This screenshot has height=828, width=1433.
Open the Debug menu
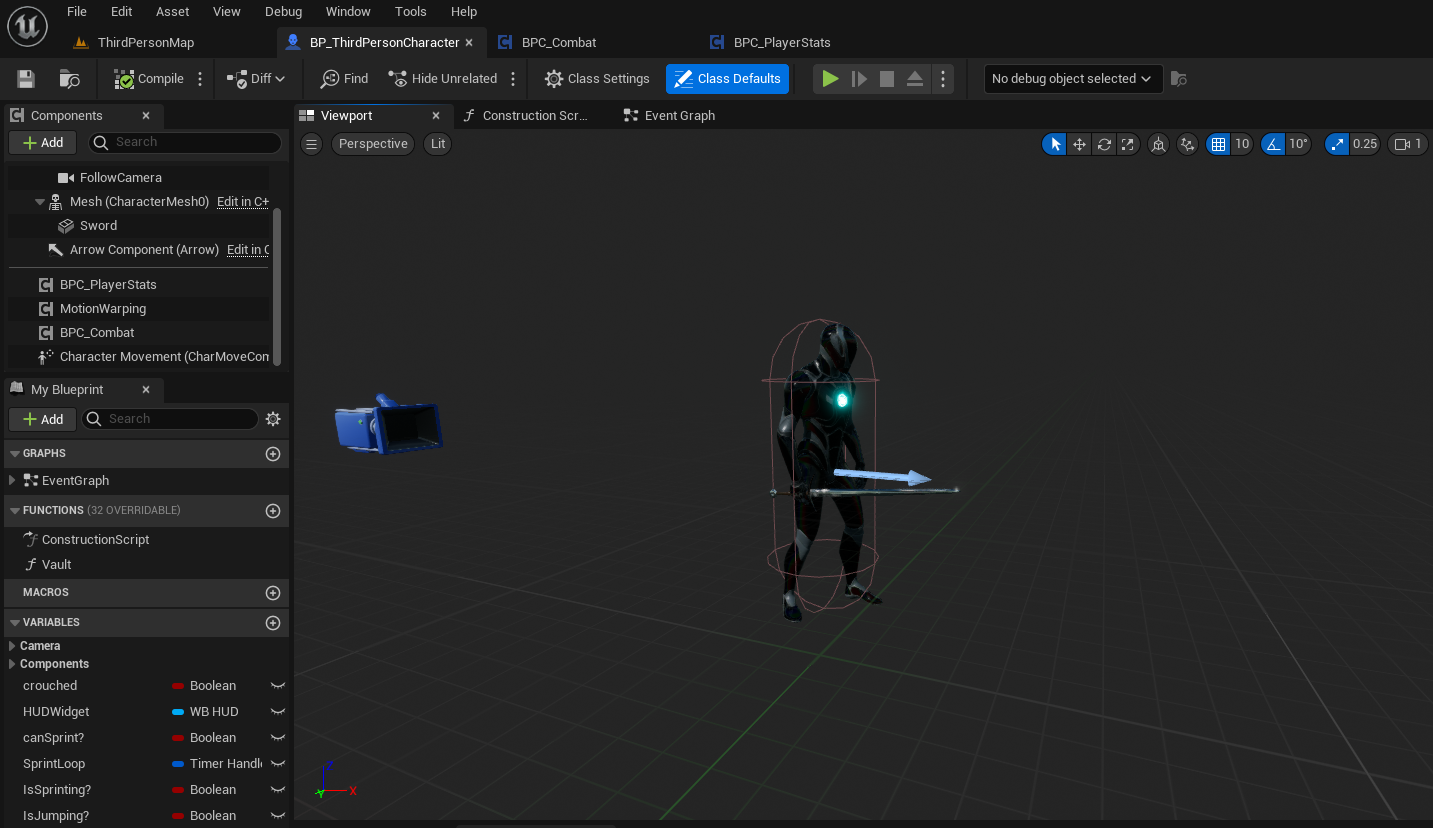(x=283, y=11)
